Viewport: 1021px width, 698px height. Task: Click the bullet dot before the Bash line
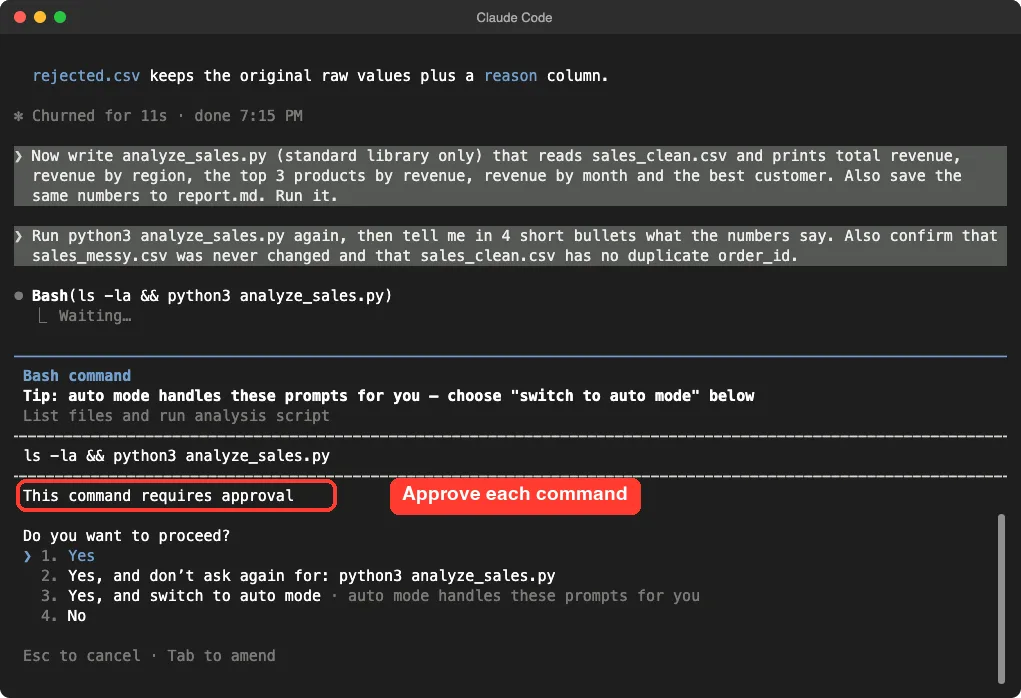pos(19,296)
